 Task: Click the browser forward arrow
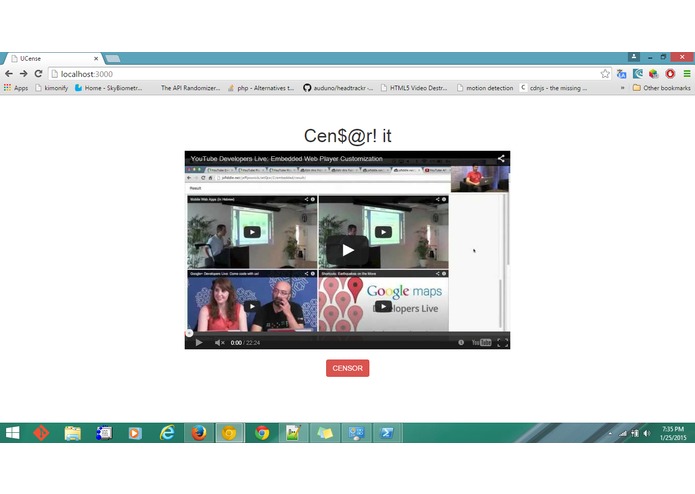tap(23, 74)
